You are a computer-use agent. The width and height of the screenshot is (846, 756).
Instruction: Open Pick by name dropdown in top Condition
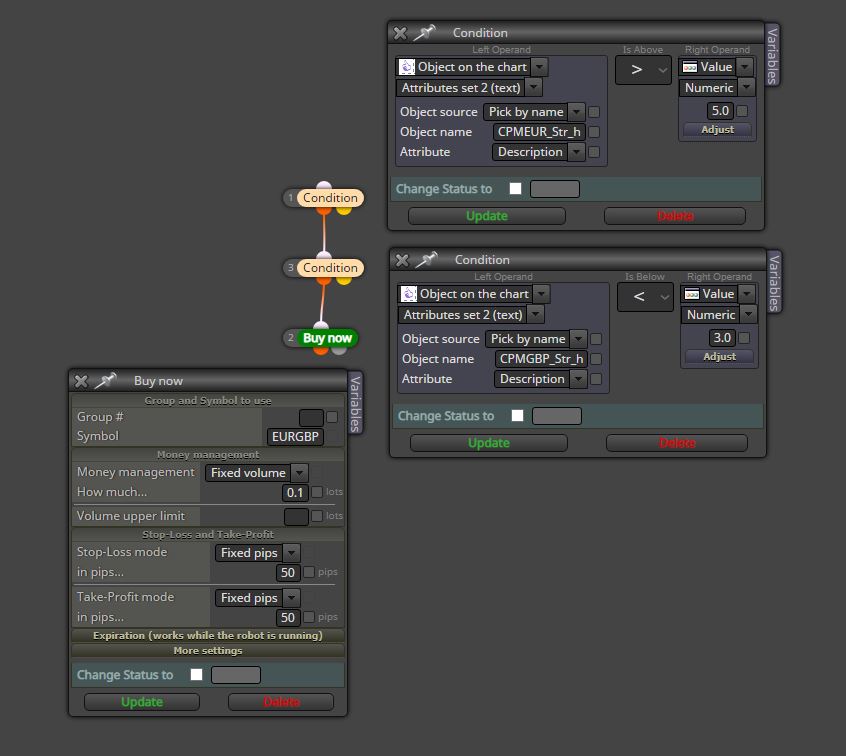point(576,112)
